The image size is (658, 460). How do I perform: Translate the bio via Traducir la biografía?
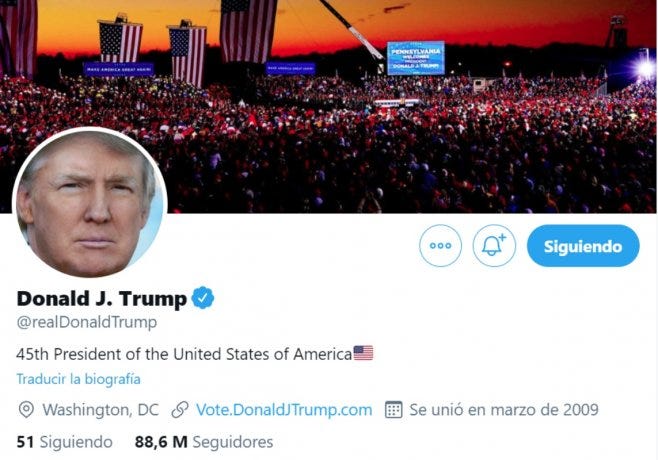pyautogui.click(x=78, y=379)
